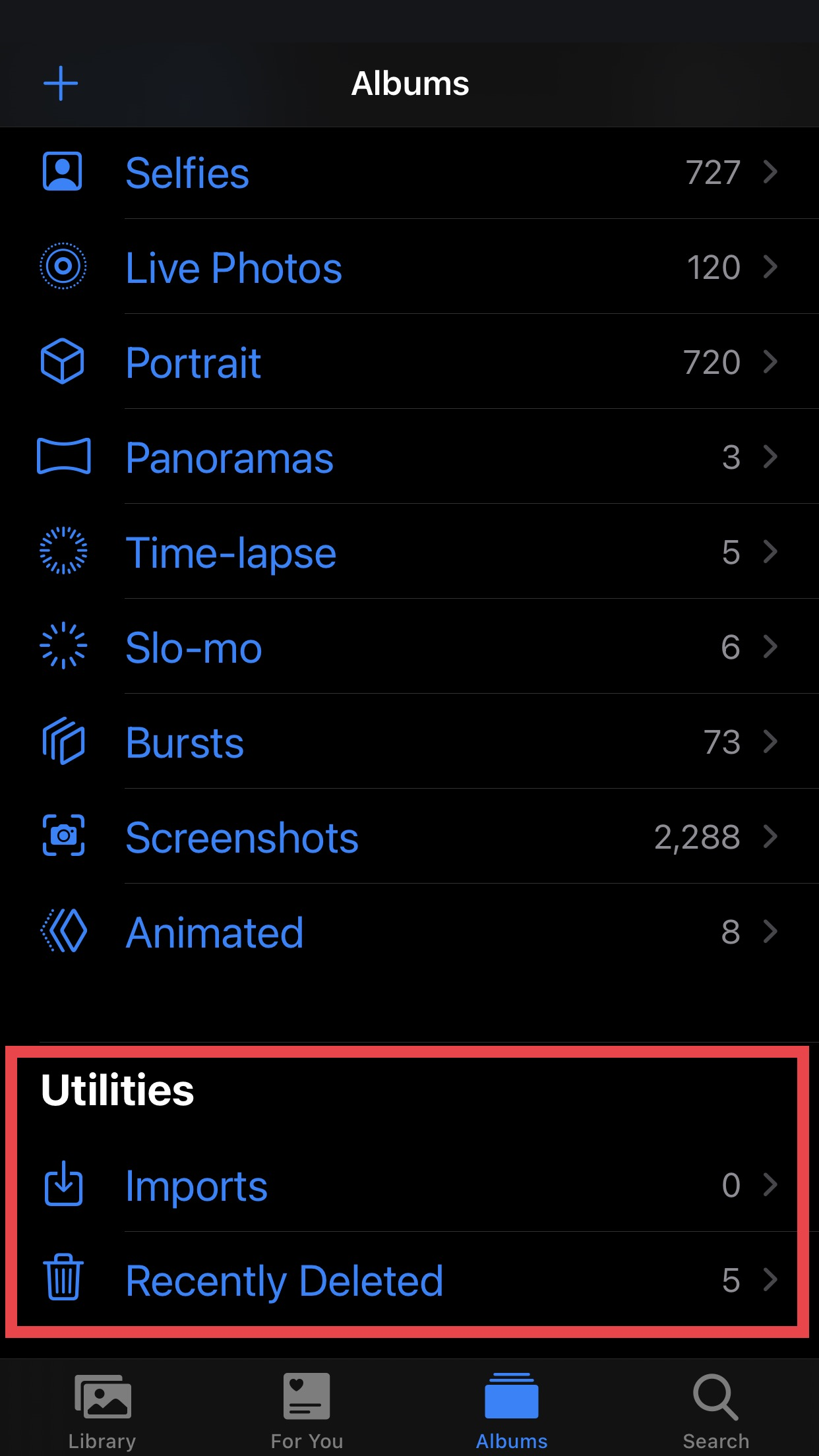The height and width of the screenshot is (1456, 819).
Task: Tap the Imports download tray icon
Action: tap(63, 1184)
